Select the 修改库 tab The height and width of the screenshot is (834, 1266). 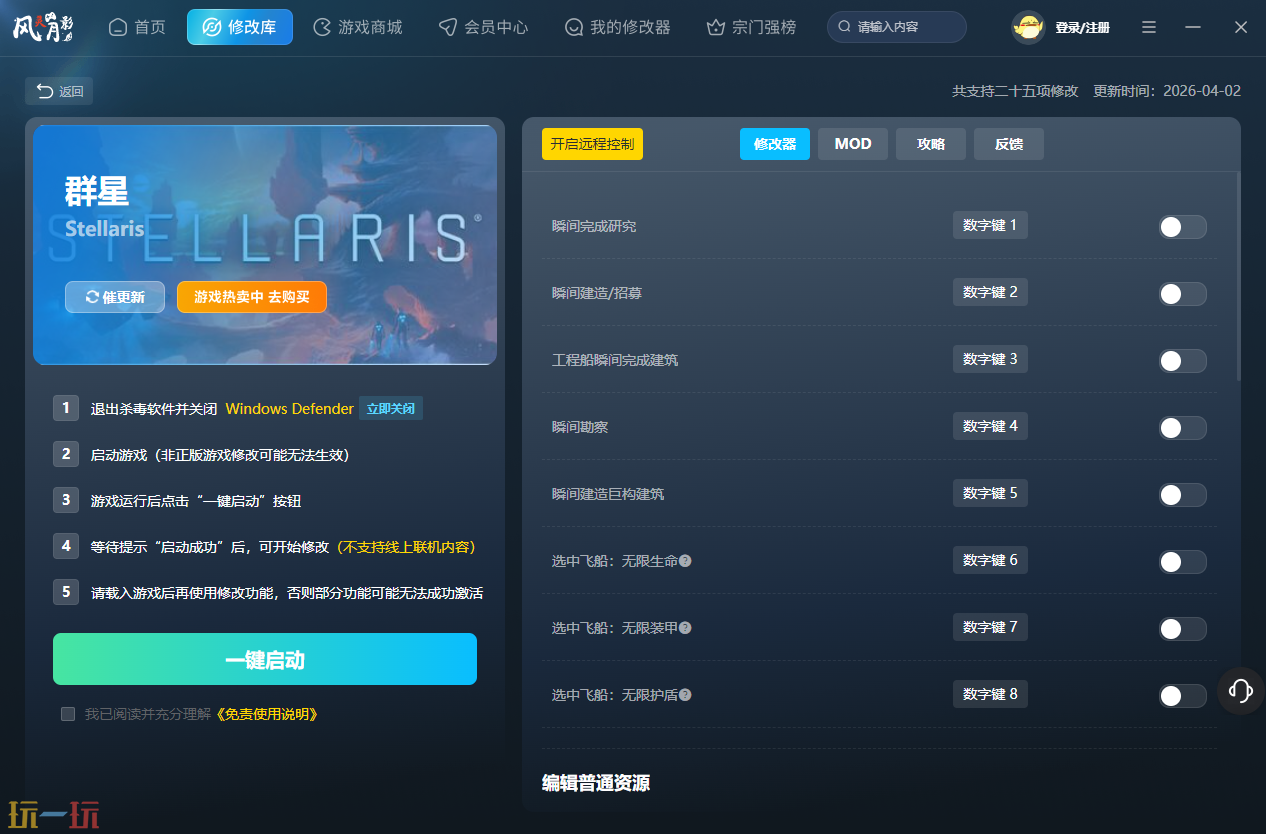tap(240, 27)
